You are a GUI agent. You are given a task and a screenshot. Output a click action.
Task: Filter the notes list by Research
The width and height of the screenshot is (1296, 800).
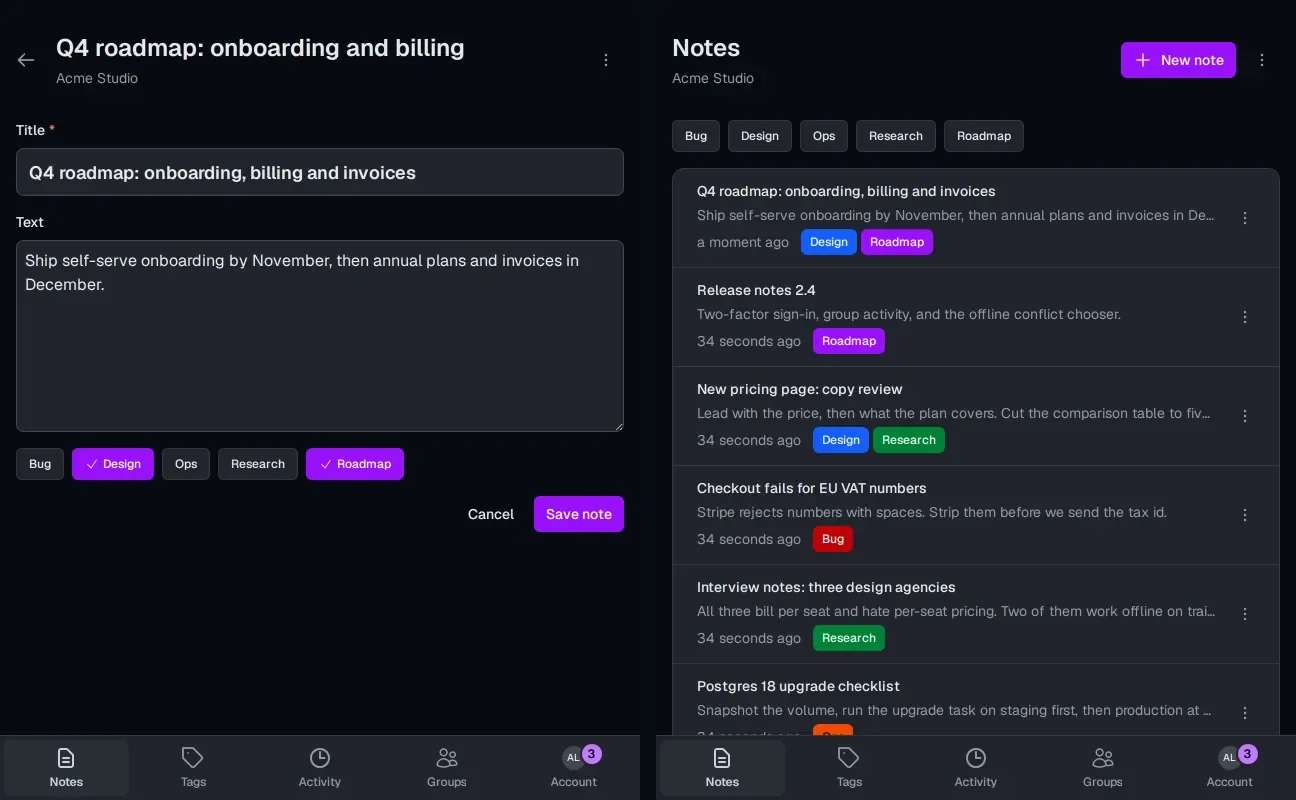pos(896,136)
